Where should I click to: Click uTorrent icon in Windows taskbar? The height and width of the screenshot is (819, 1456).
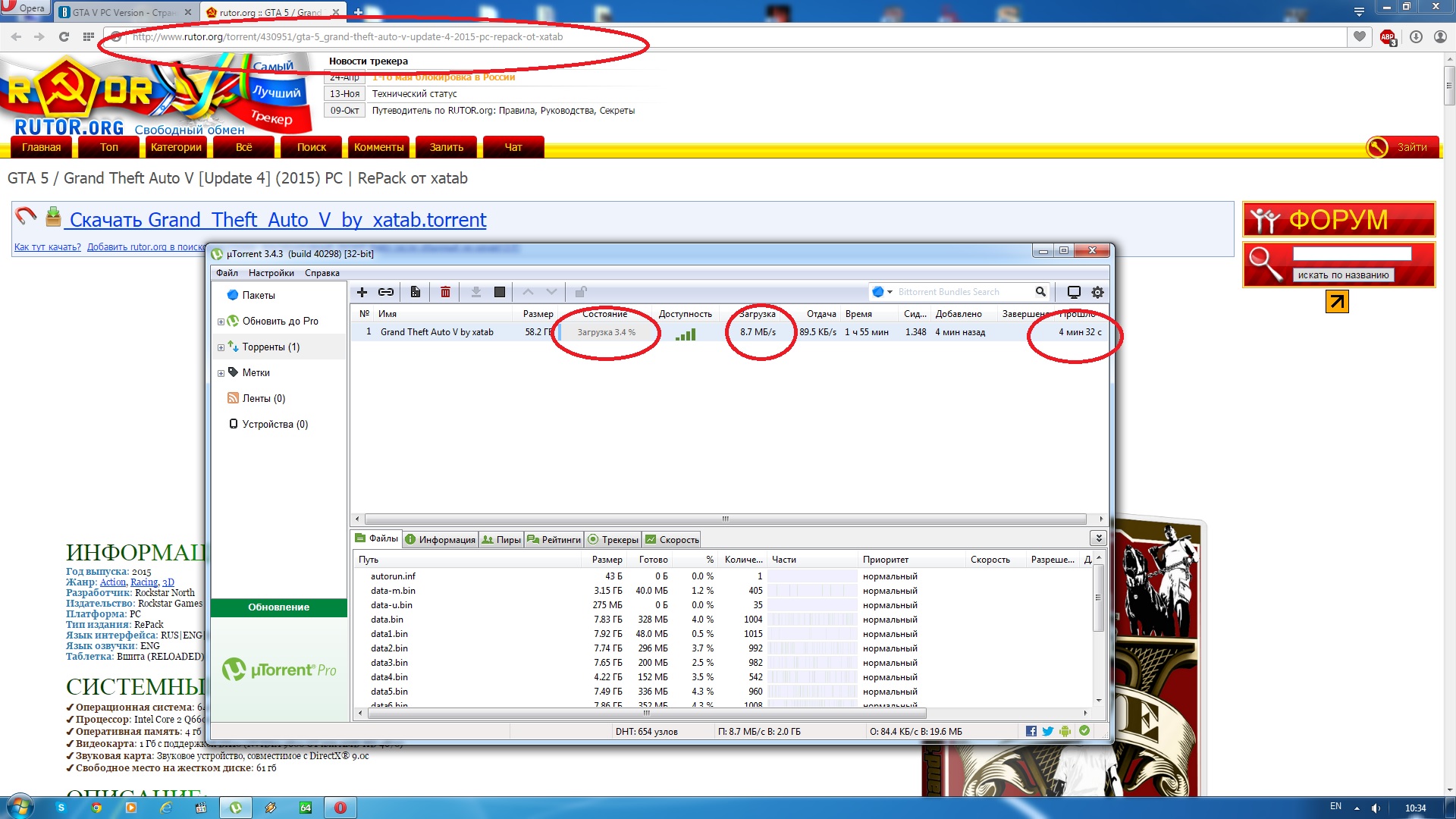[x=236, y=808]
